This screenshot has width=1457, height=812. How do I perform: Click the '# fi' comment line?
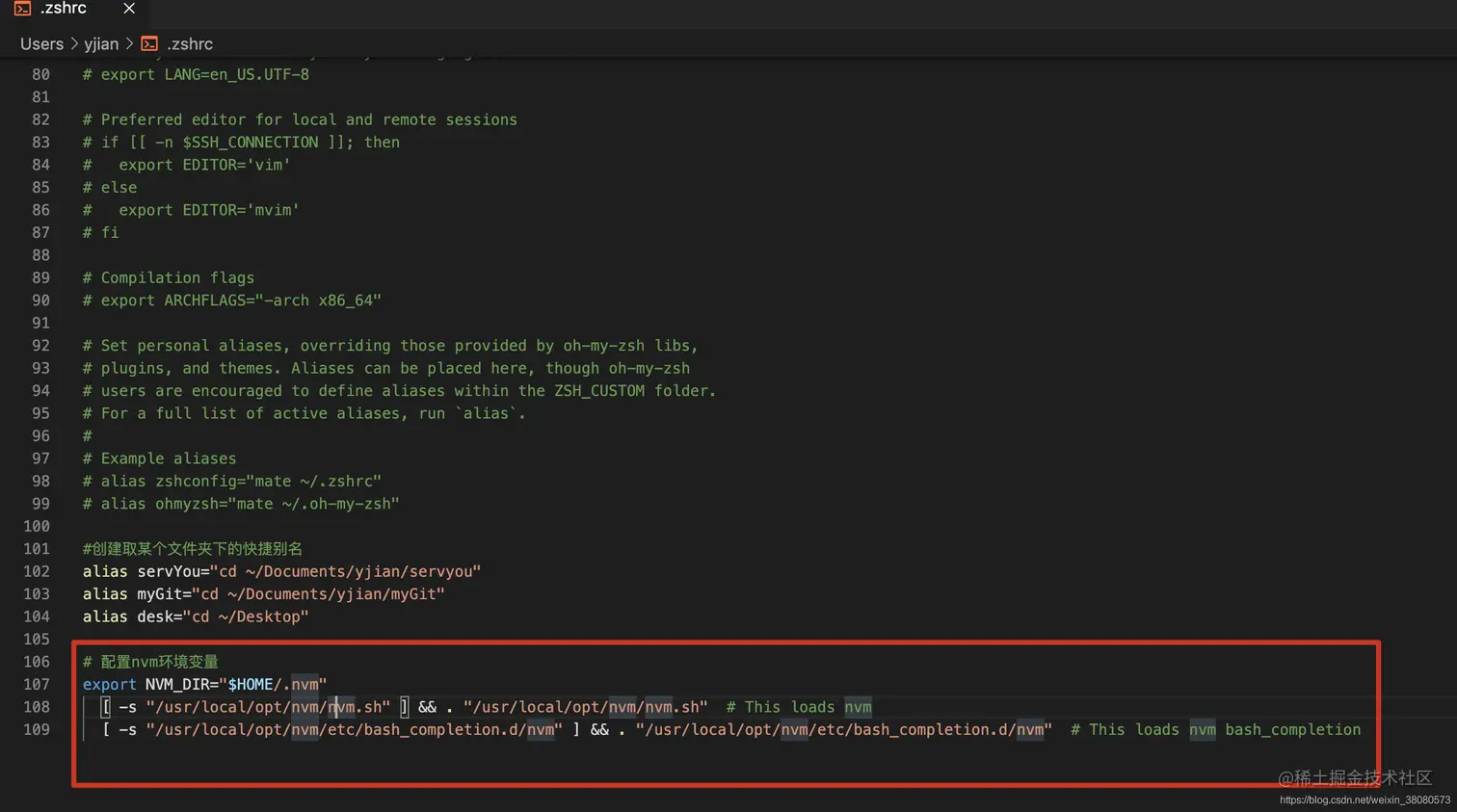[x=100, y=233]
